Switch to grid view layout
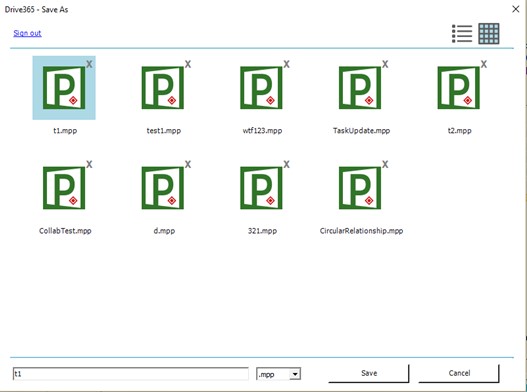This screenshot has width=527, height=392. (x=489, y=34)
